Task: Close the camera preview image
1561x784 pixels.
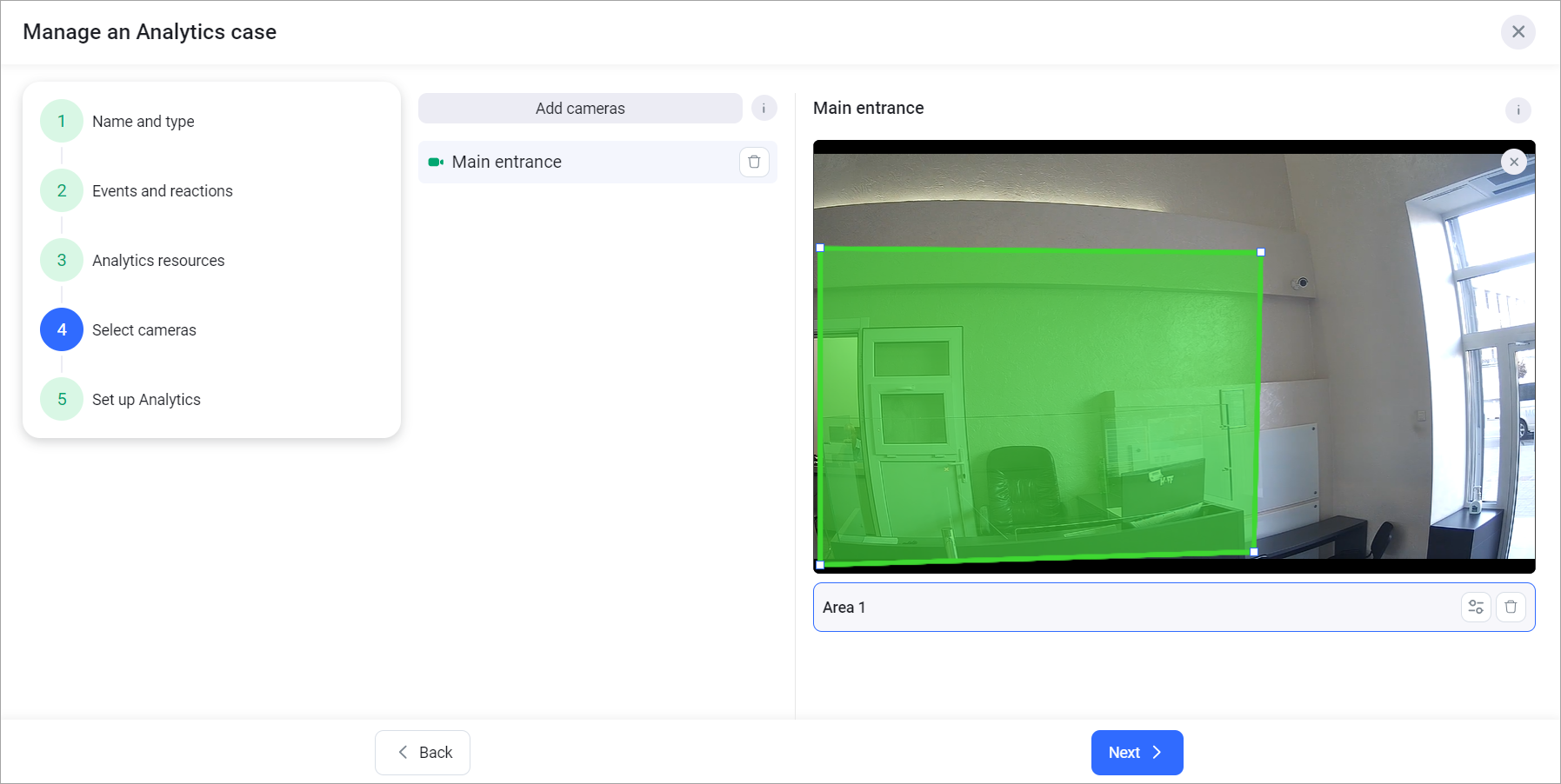Action: pyautogui.click(x=1513, y=162)
